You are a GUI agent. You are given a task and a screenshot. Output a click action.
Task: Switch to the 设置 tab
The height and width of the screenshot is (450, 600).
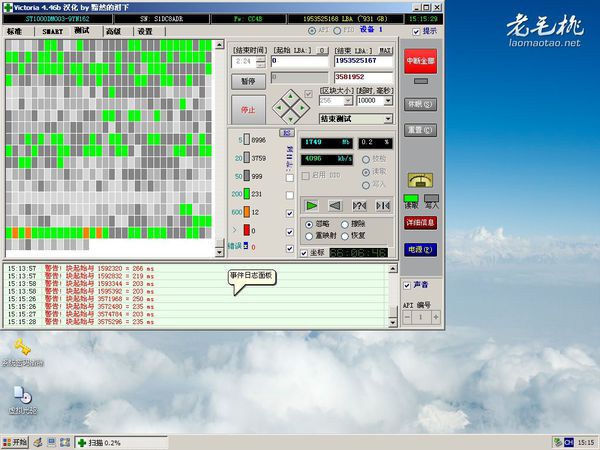[x=145, y=31]
